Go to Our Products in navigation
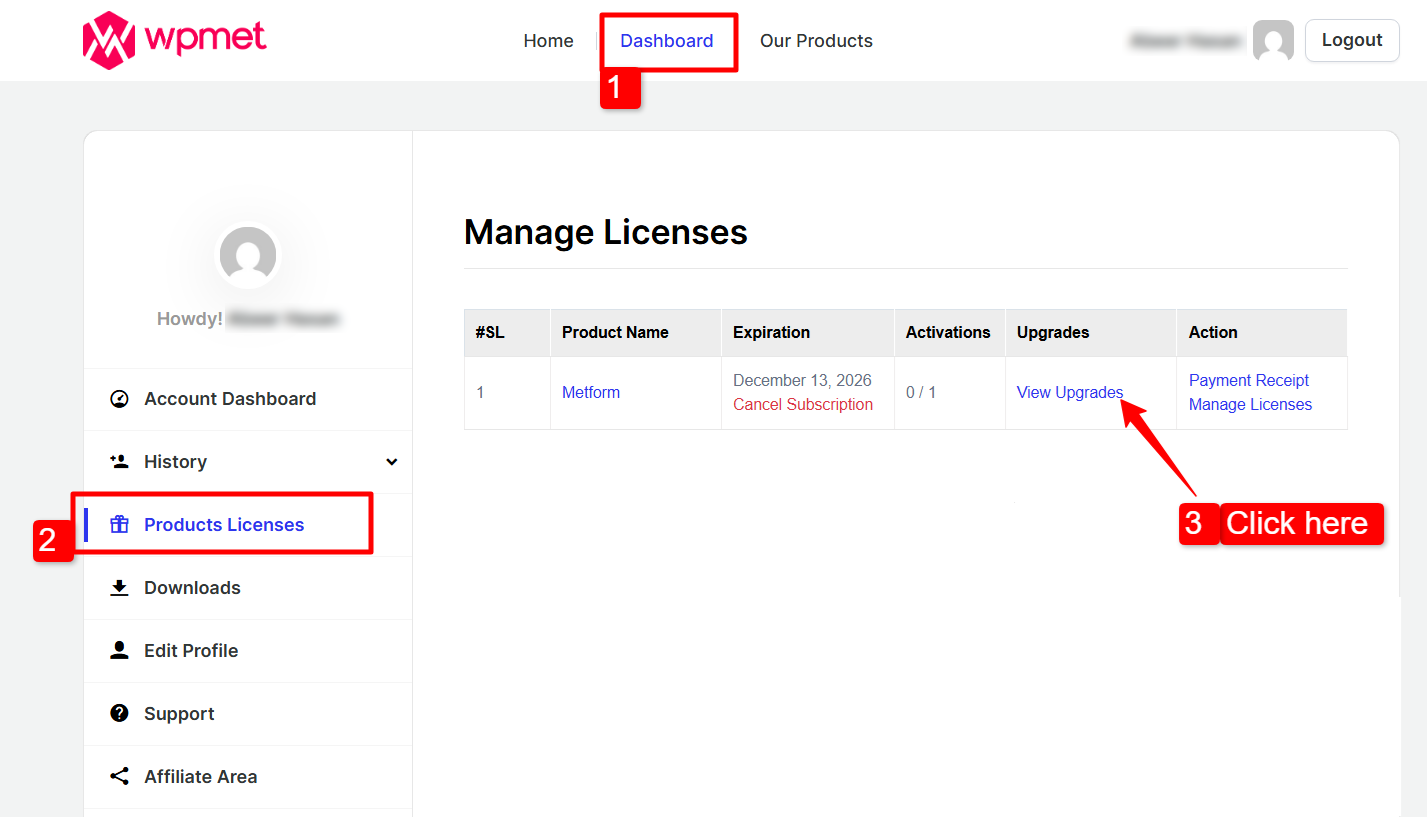The image size is (1427, 817). [816, 41]
